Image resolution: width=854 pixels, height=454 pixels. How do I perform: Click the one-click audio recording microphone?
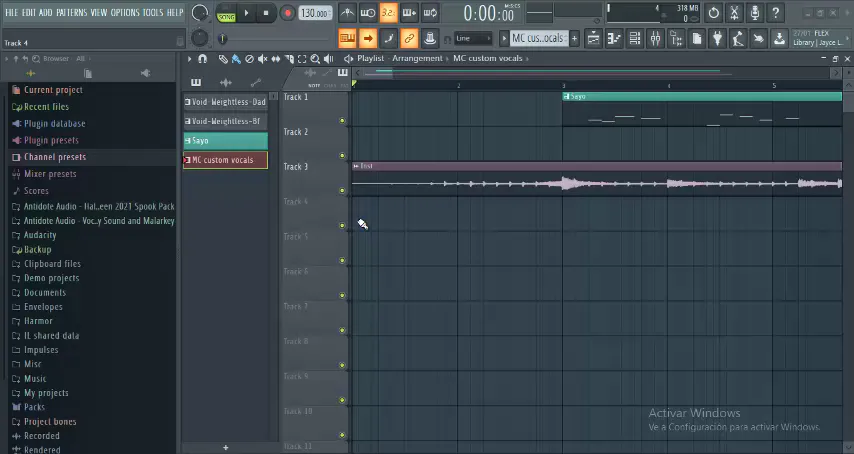point(755,13)
